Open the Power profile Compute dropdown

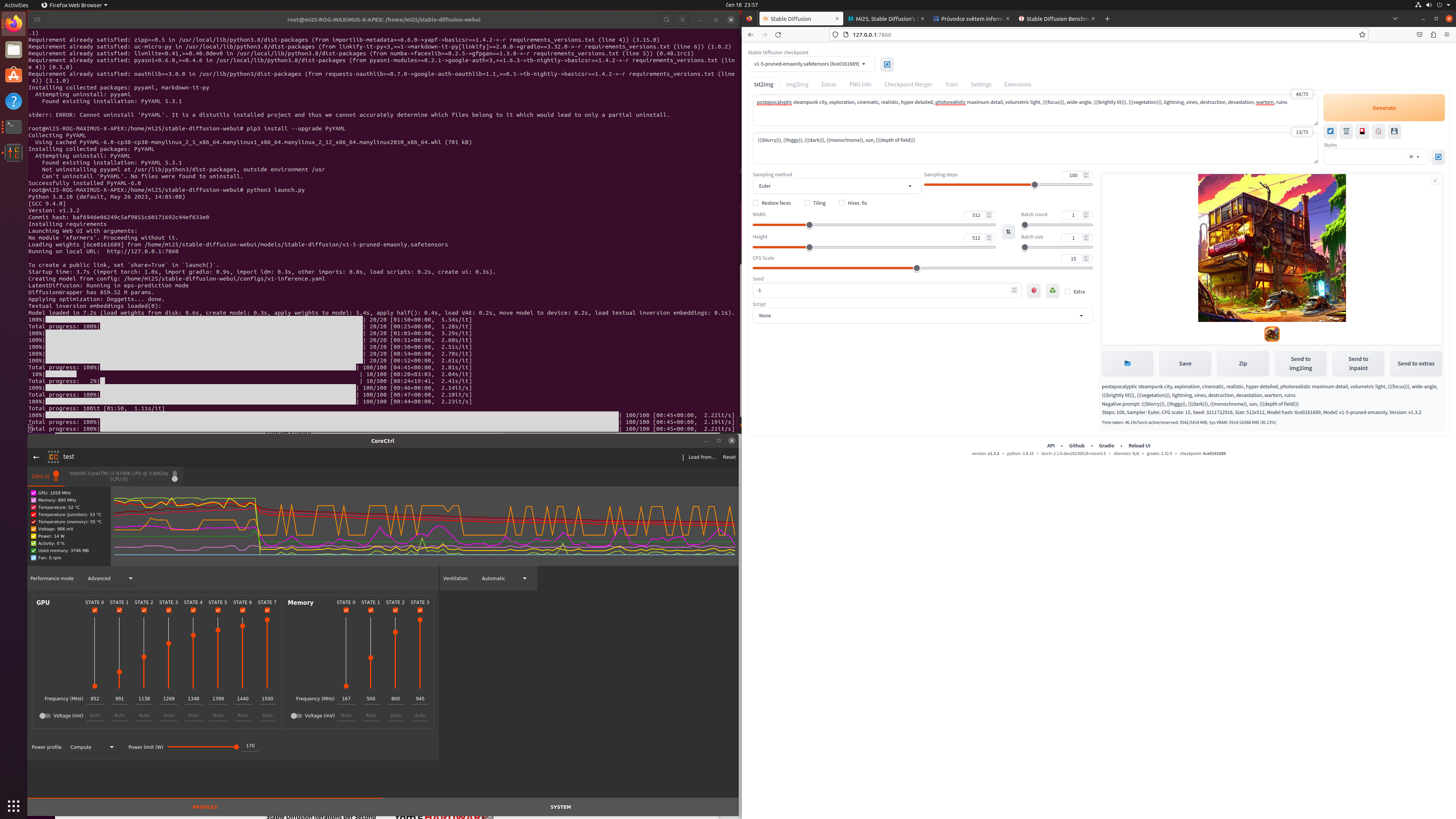tap(91, 747)
